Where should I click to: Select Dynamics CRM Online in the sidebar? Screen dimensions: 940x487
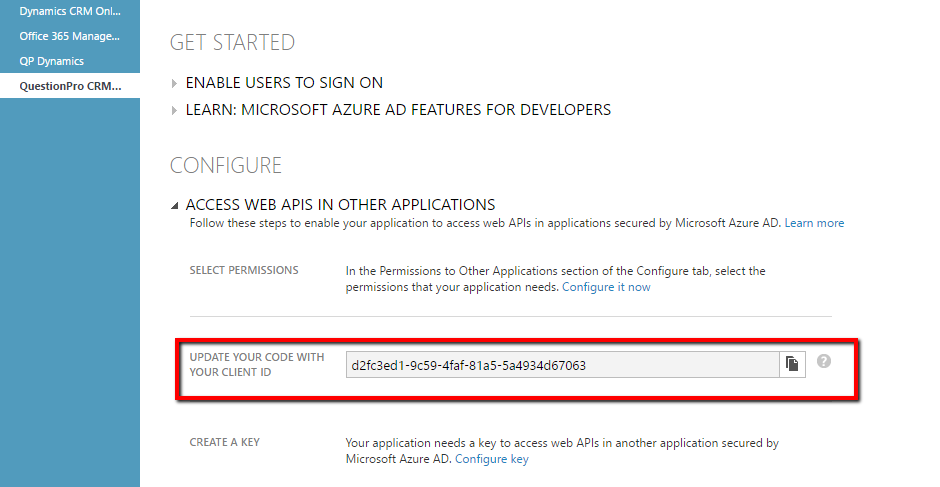tap(70, 11)
